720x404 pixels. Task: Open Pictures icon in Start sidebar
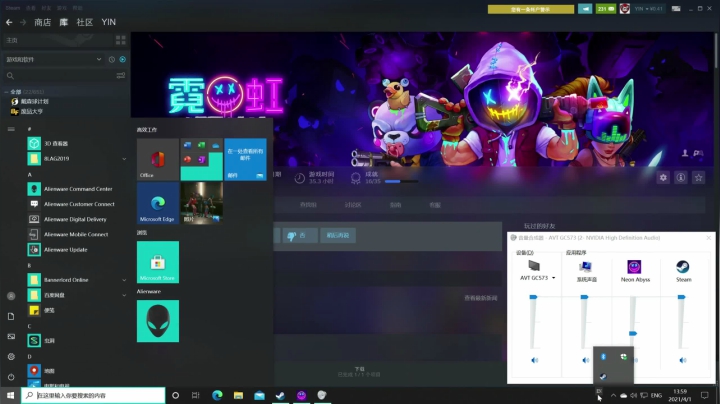point(11,337)
